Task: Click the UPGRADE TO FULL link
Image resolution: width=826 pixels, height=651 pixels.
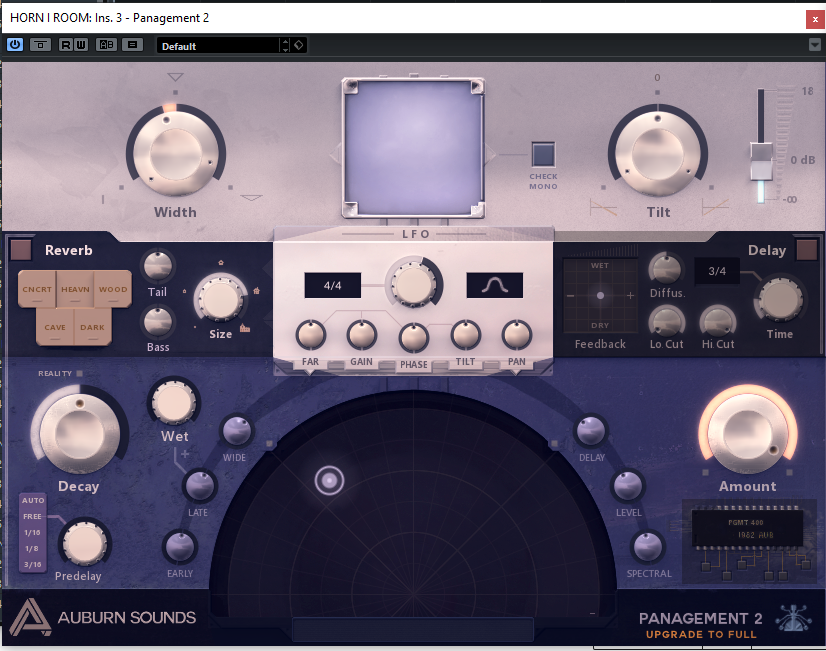Action: [x=701, y=634]
